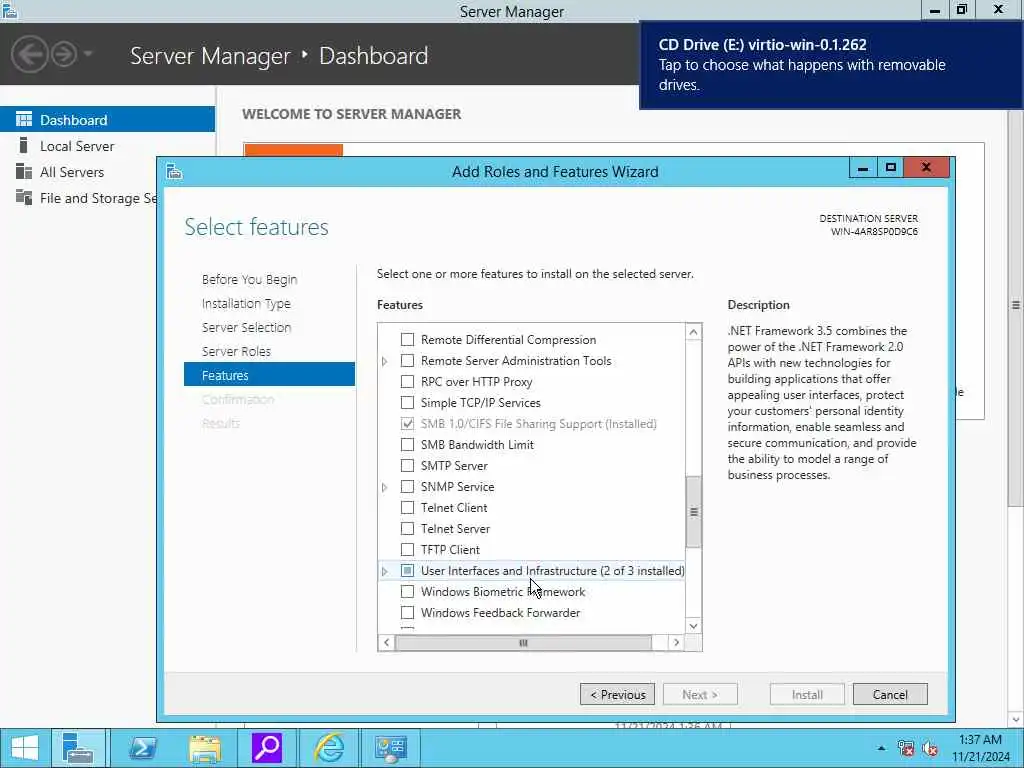Click the Server Manager main window scrollbar
Viewport: 1024px width, 768px height.
click(x=1016, y=307)
